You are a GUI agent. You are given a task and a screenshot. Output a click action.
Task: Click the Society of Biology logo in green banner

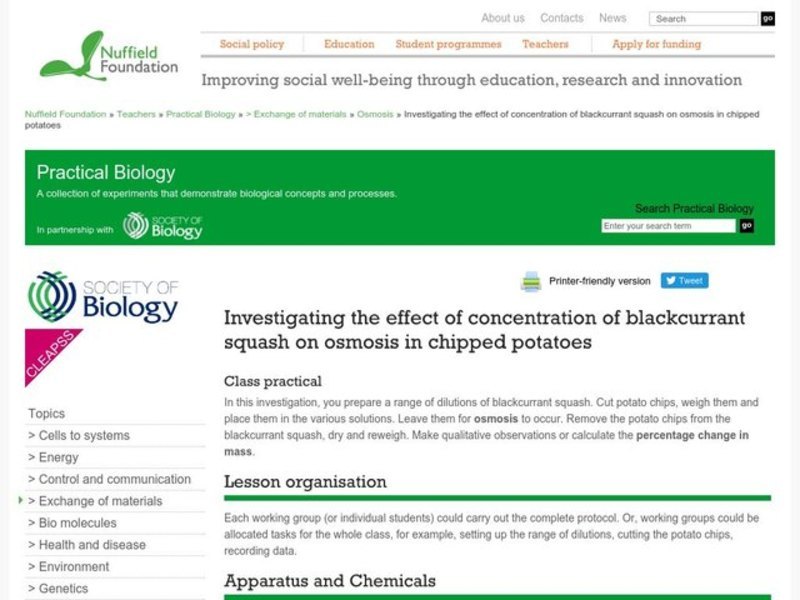162,226
